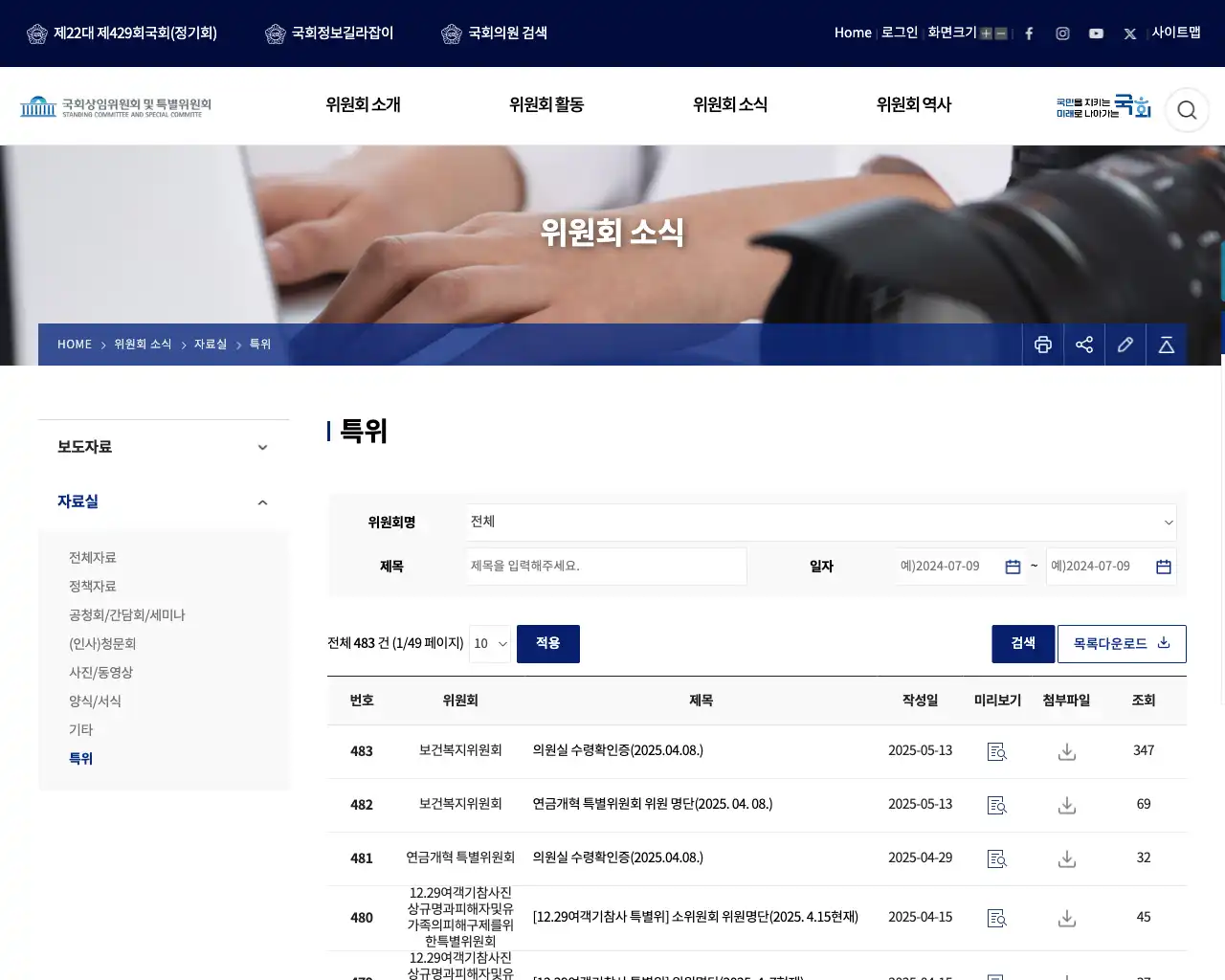Select 사진/동영상 in the sidebar
This screenshot has height=980, width=1225.
click(100, 672)
